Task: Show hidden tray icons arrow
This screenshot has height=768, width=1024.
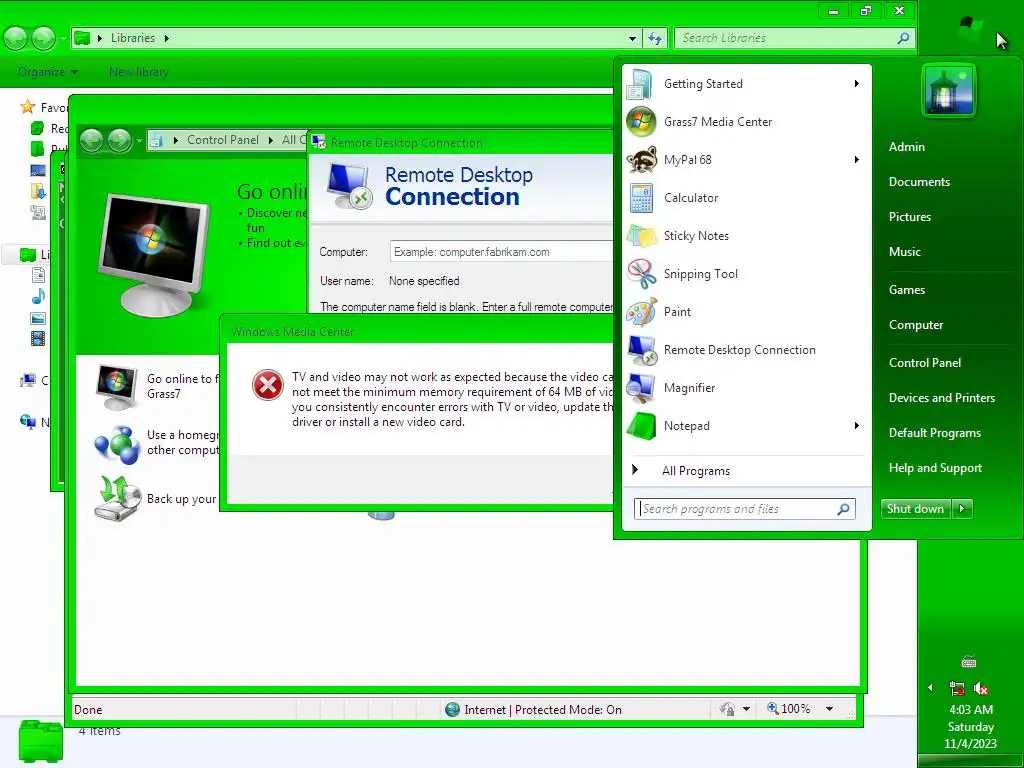Action: (x=931, y=688)
